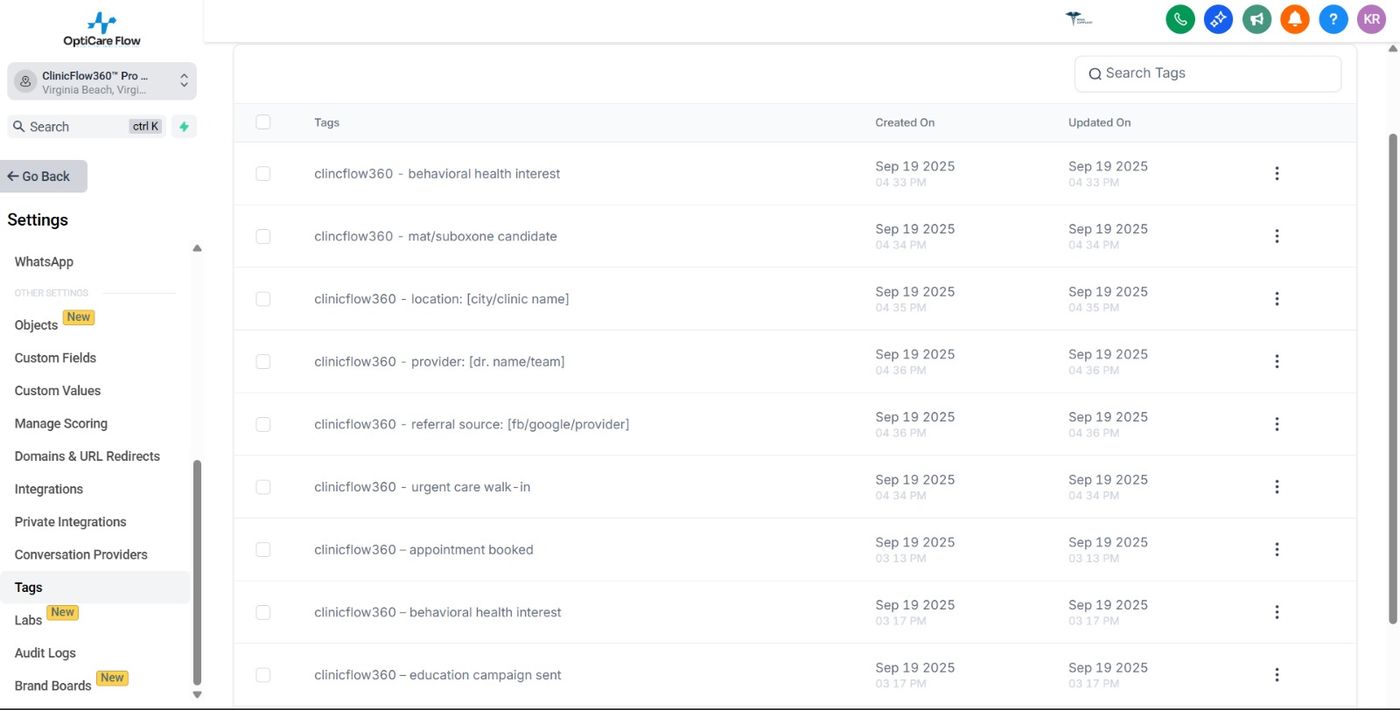The width and height of the screenshot is (1400, 710).
Task: Click the OptiCare Flow logo
Action: pyautogui.click(x=101, y=29)
